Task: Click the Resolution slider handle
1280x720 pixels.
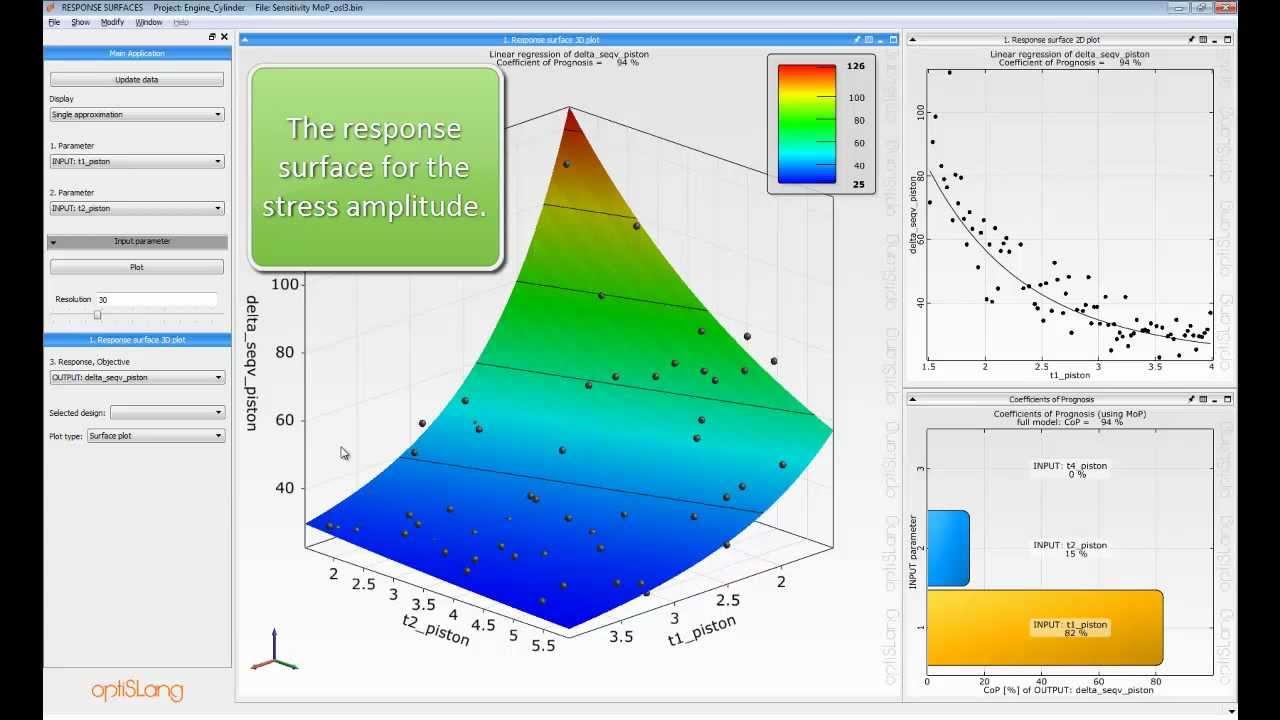Action: tap(97, 315)
